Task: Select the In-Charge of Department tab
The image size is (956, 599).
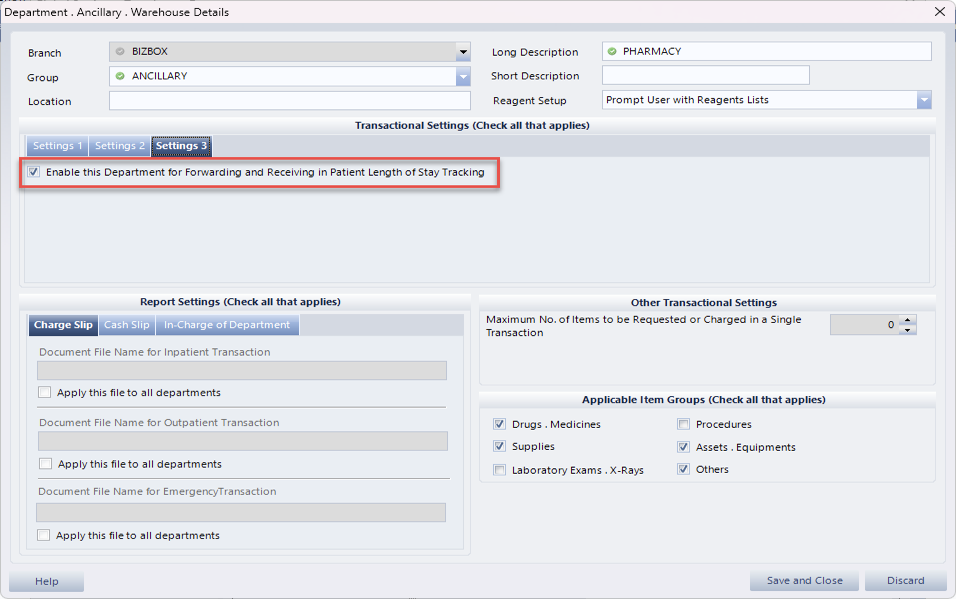Action: (227, 325)
